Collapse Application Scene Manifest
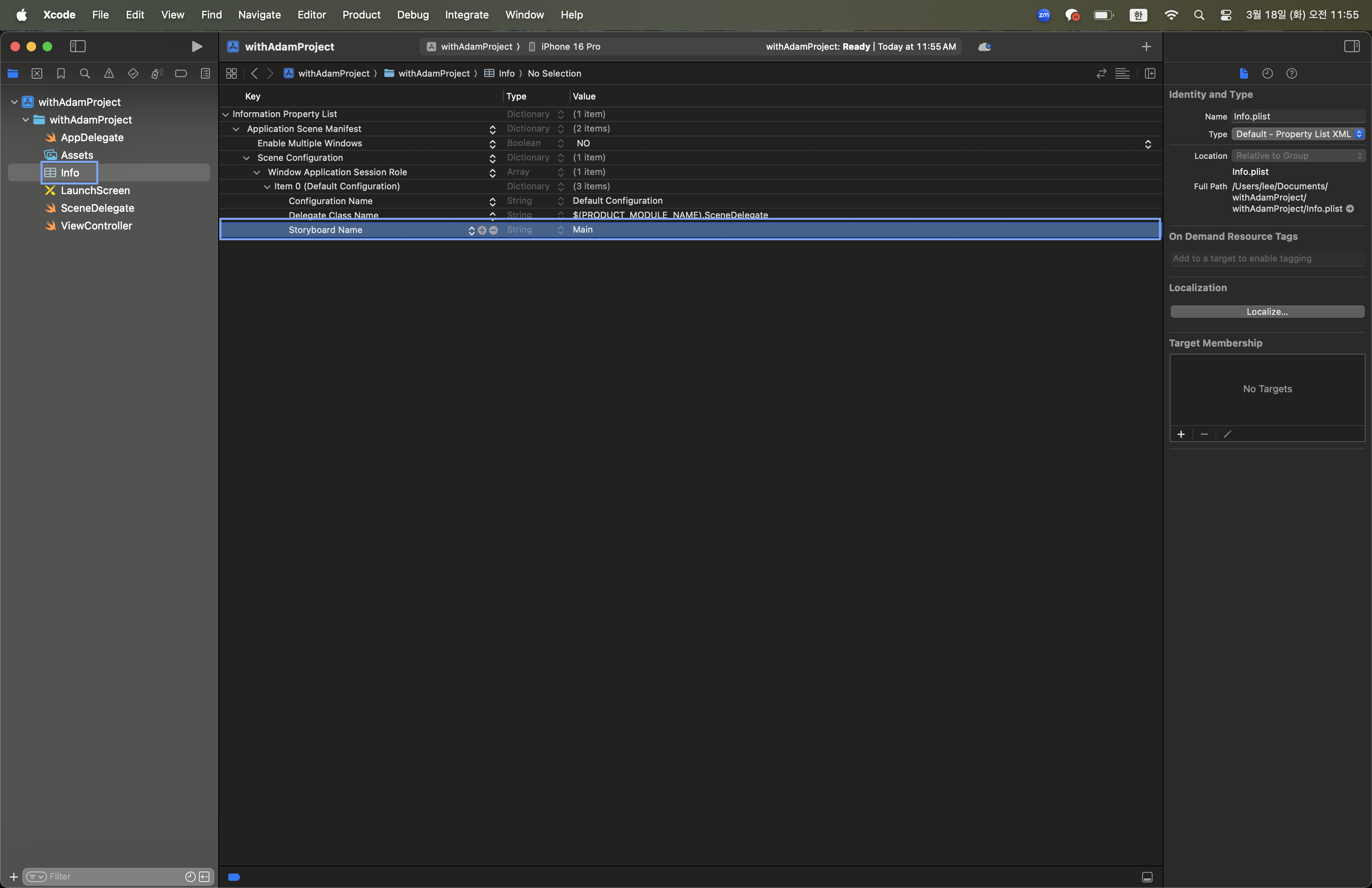Image resolution: width=1372 pixels, height=888 pixels. point(236,129)
